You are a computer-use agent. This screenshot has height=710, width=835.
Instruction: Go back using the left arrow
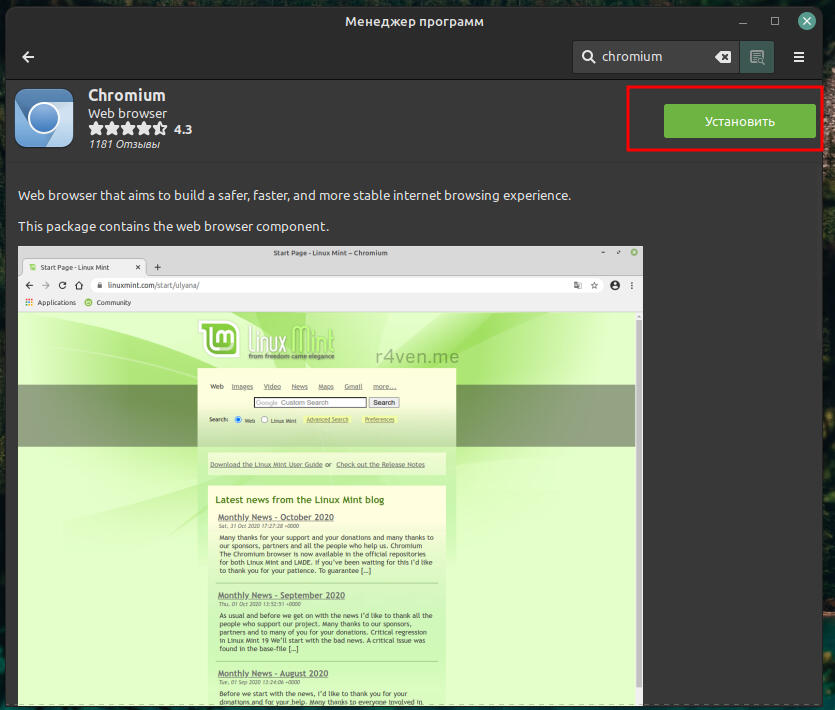[x=28, y=57]
